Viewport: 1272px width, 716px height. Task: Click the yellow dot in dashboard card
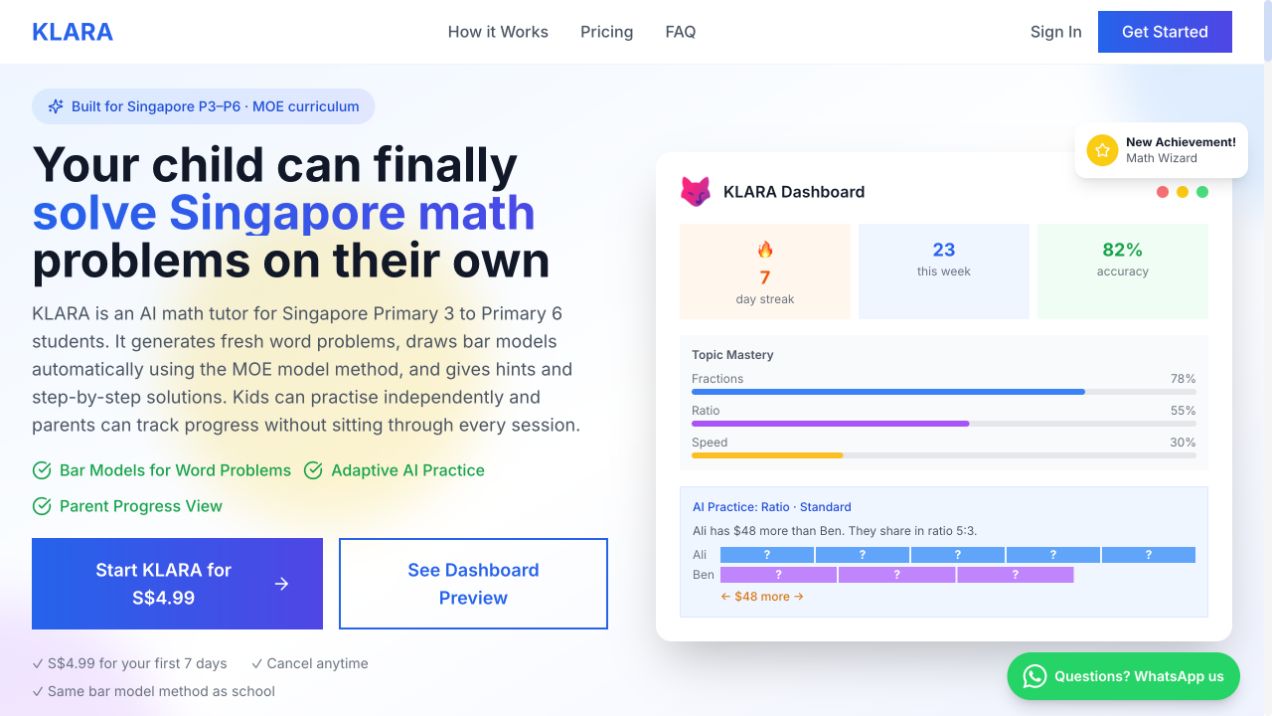click(1182, 192)
